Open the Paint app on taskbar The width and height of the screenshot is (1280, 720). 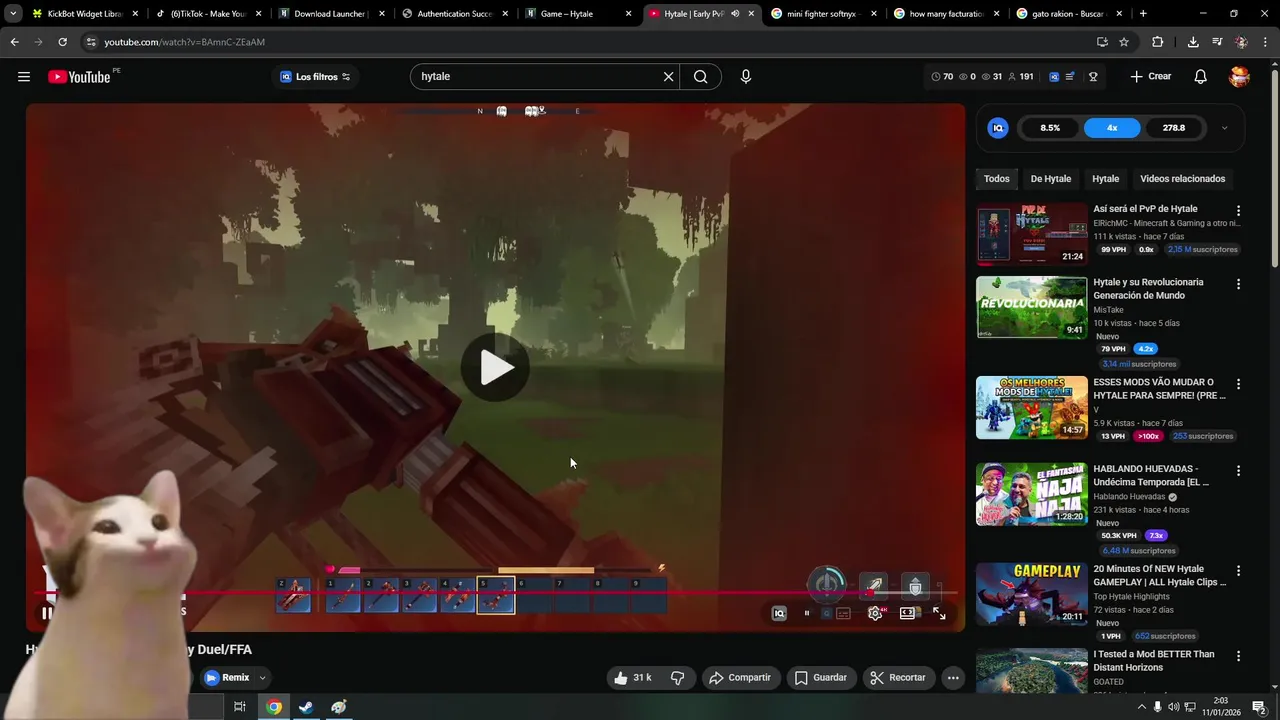[339, 707]
